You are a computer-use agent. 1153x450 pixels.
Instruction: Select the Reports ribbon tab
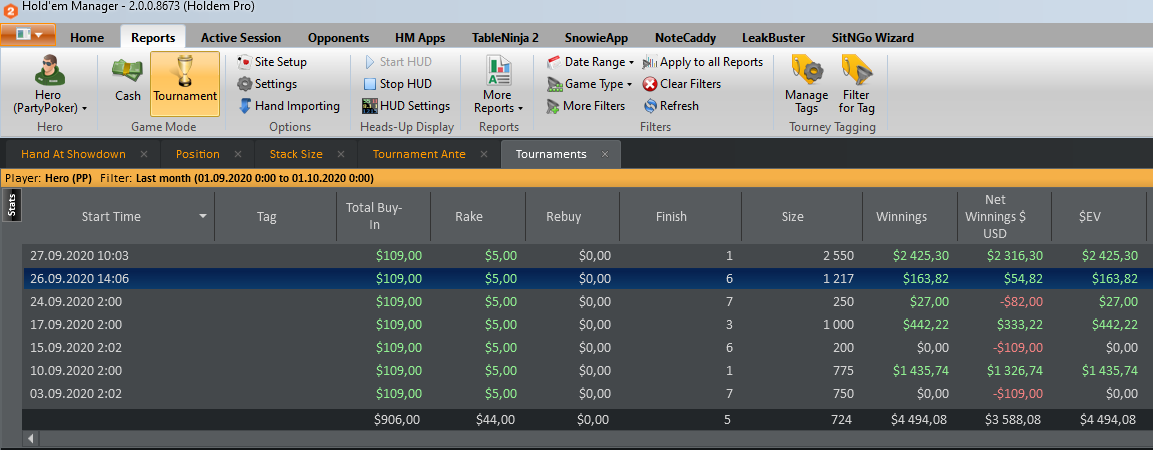click(153, 38)
